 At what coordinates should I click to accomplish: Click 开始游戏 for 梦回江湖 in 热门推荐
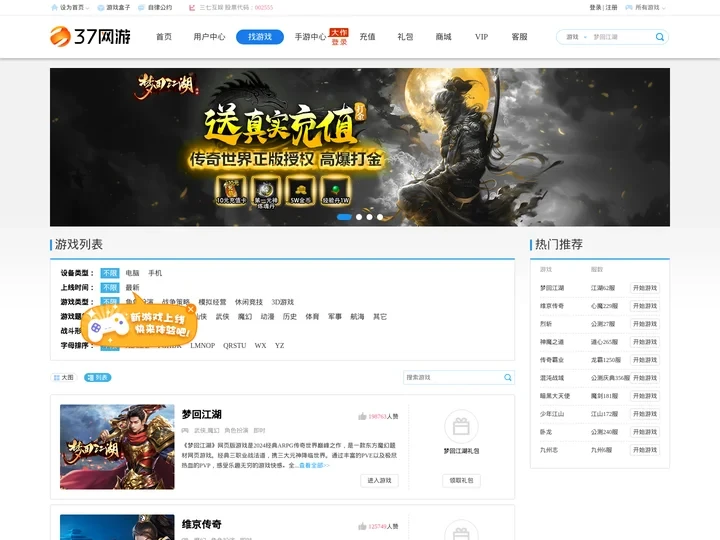(x=645, y=288)
